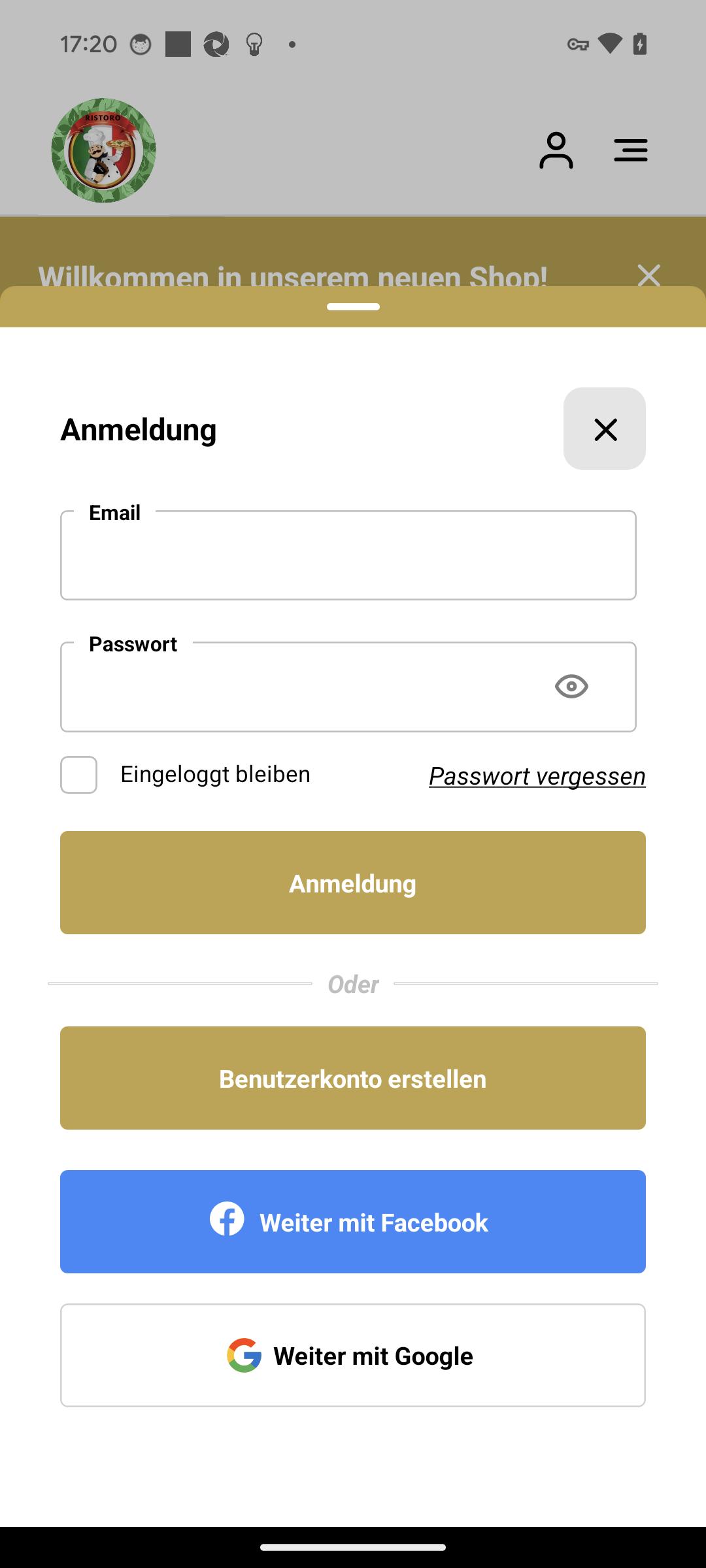Focus the Email input field
This screenshot has height=1568, width=706.
pos(348,555)
